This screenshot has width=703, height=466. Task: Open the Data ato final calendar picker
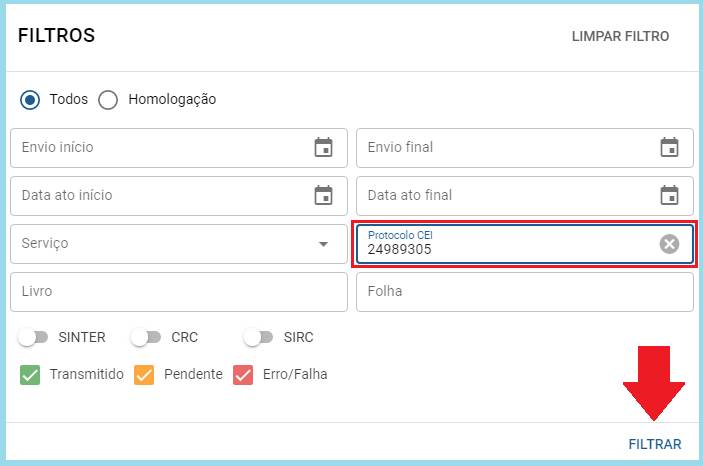tap(669, 195)
